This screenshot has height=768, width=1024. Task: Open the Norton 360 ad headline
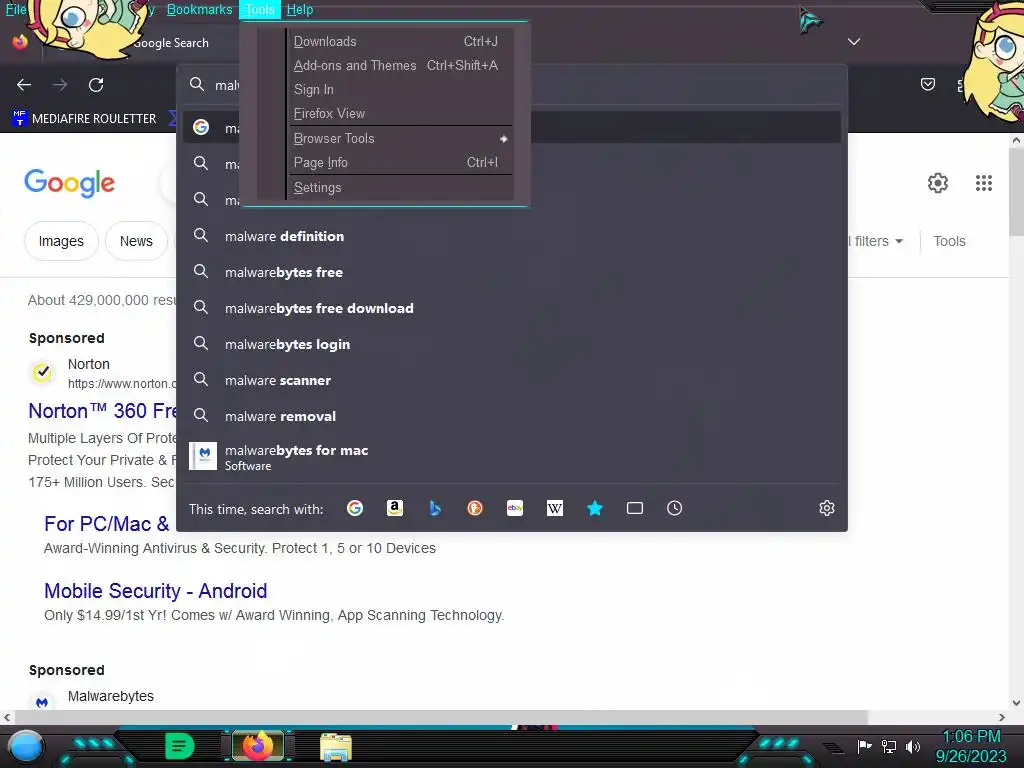[102, 411]
